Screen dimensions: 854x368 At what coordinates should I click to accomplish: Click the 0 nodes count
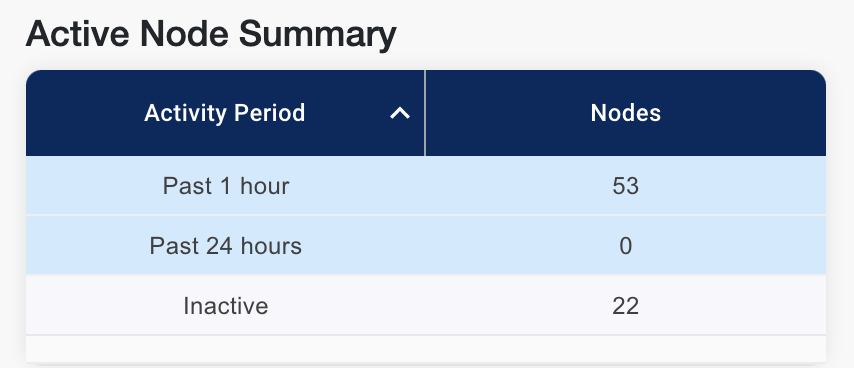[625, 246]
